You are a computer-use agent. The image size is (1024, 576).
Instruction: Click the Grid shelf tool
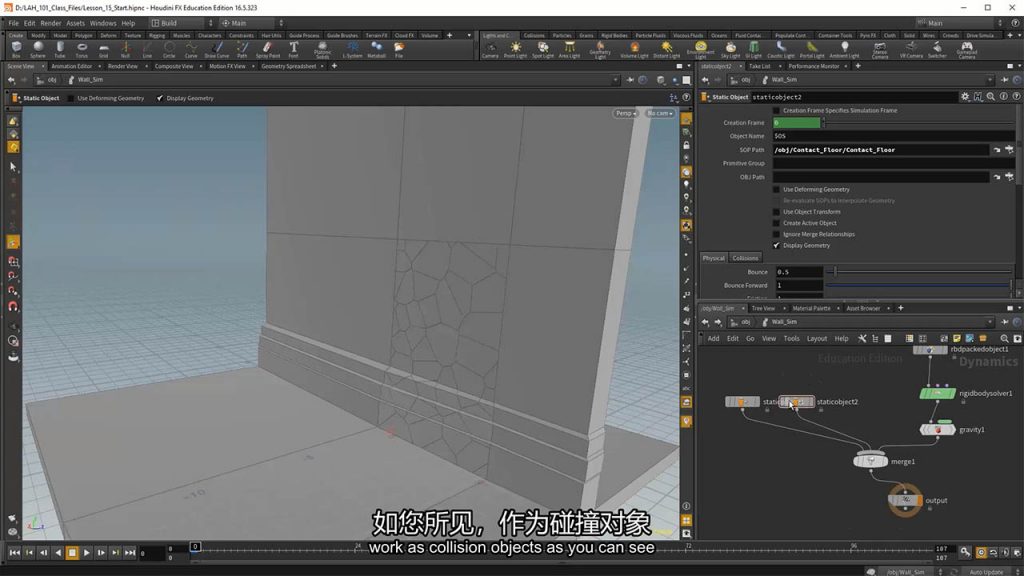pos(103,50)
